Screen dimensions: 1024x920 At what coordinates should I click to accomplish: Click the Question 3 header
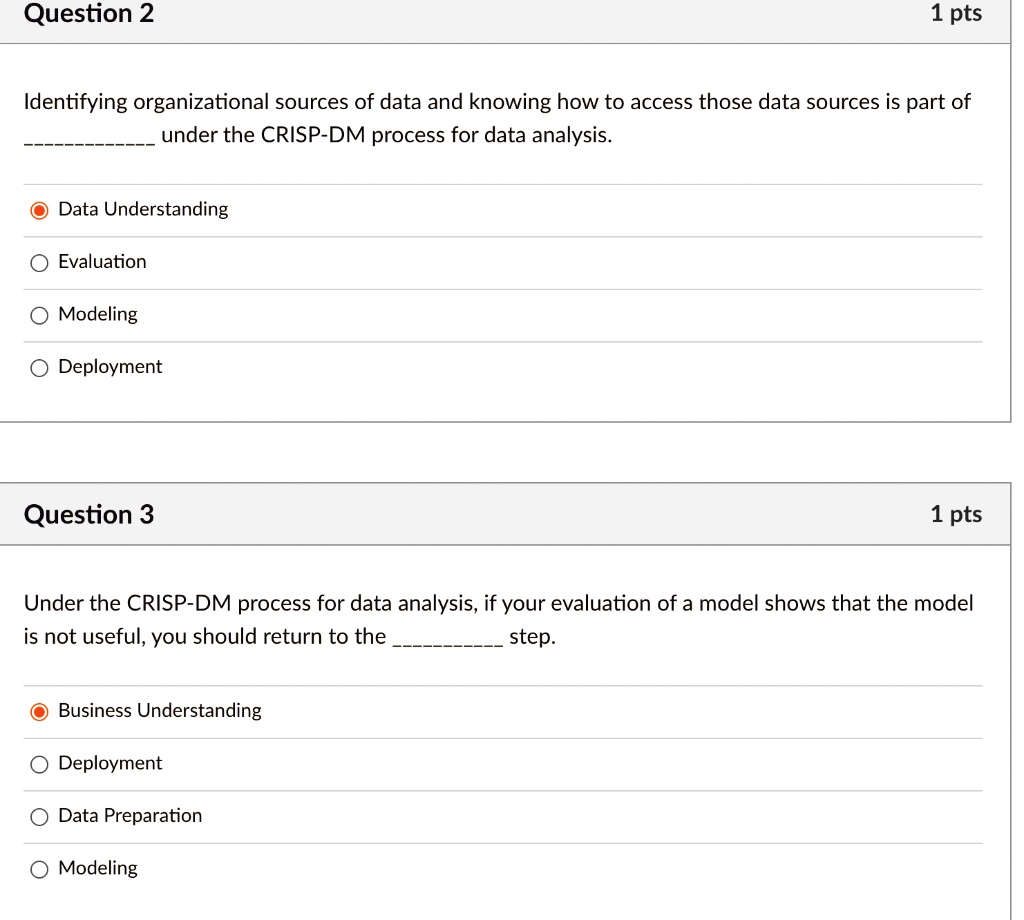click(x=89, y=514)
